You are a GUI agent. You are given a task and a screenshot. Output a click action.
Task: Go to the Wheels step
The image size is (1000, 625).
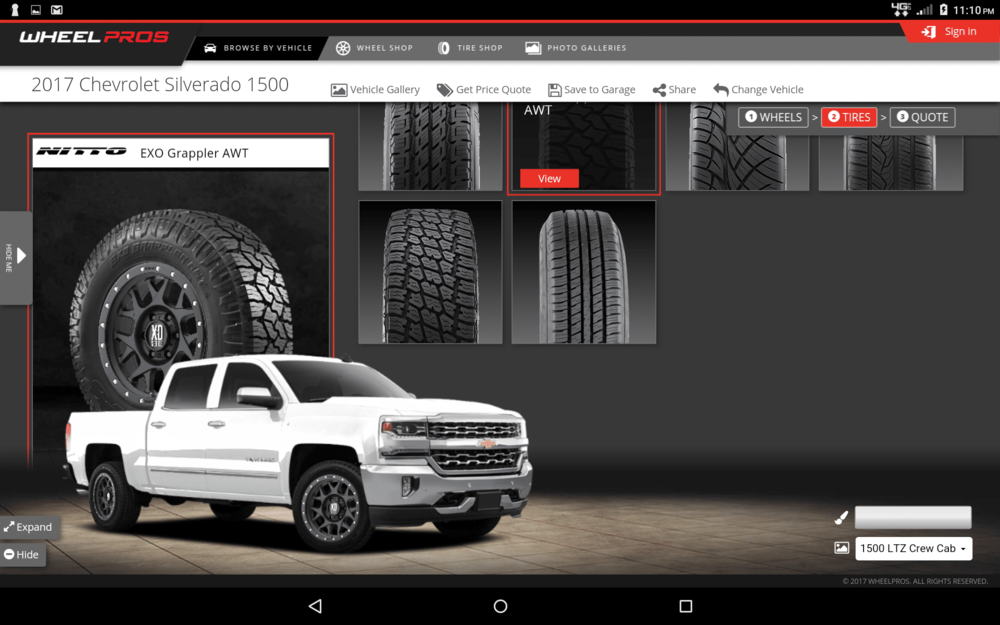[772, 117]
